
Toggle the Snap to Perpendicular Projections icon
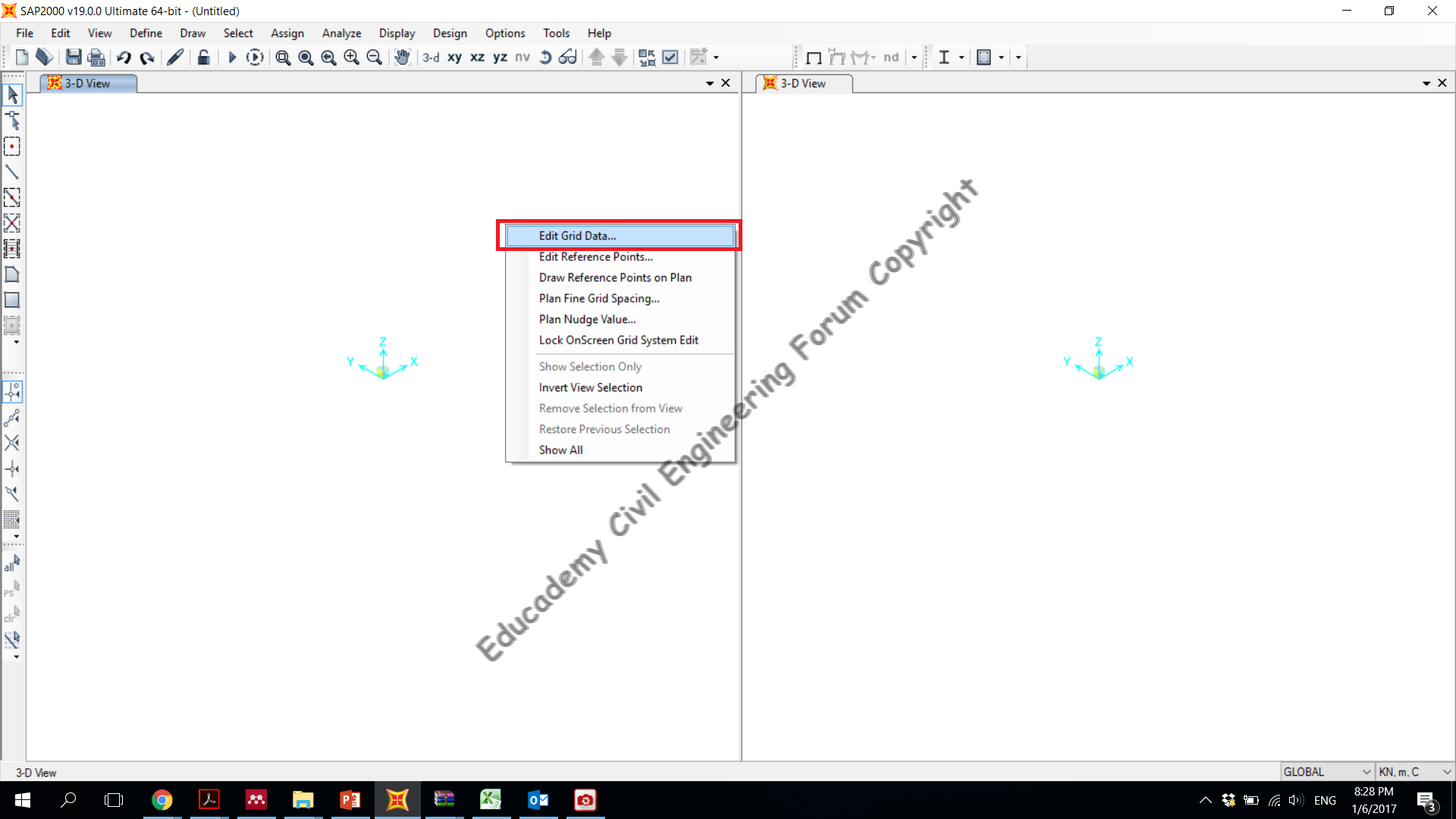point(12,469)
